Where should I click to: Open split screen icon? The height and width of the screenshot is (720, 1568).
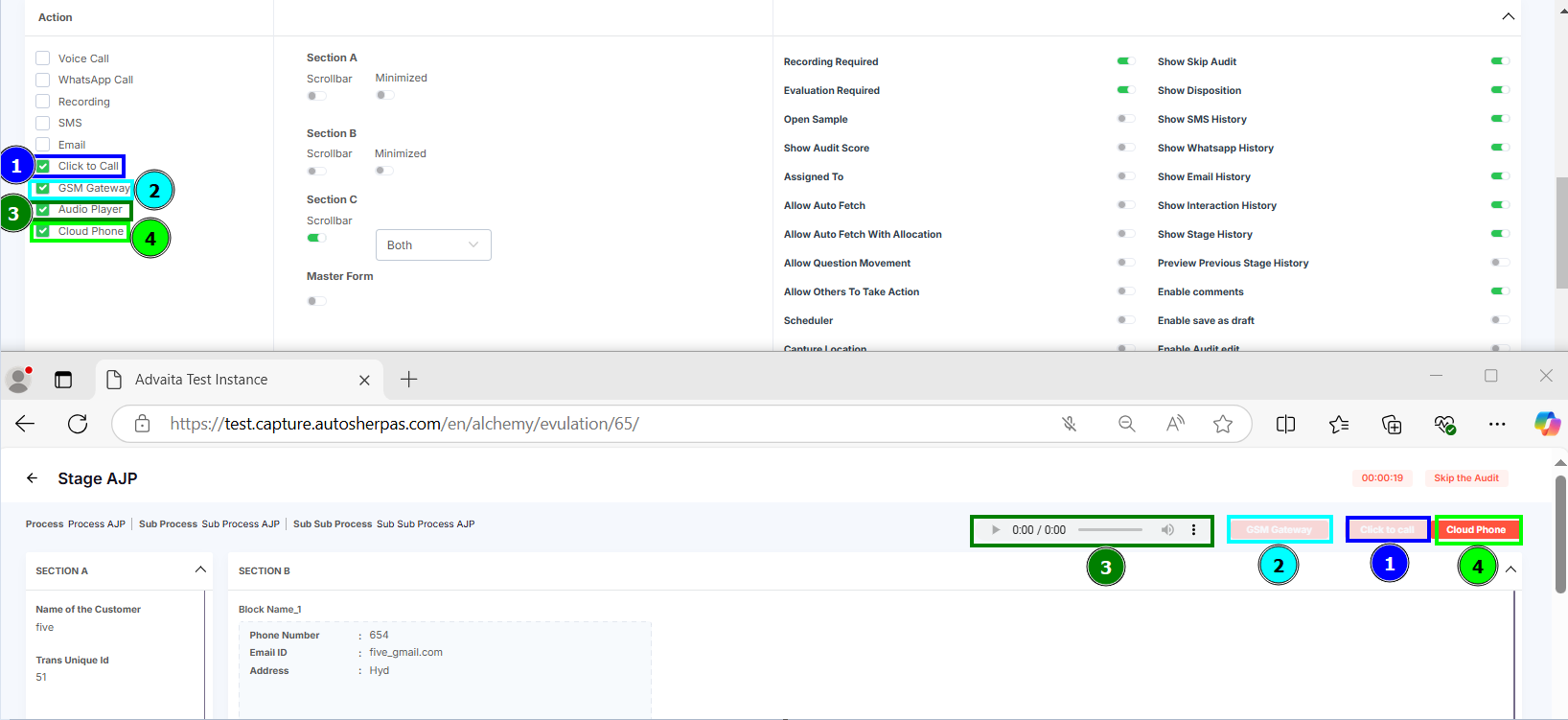pyautogui.click(x=1286, y=424)
